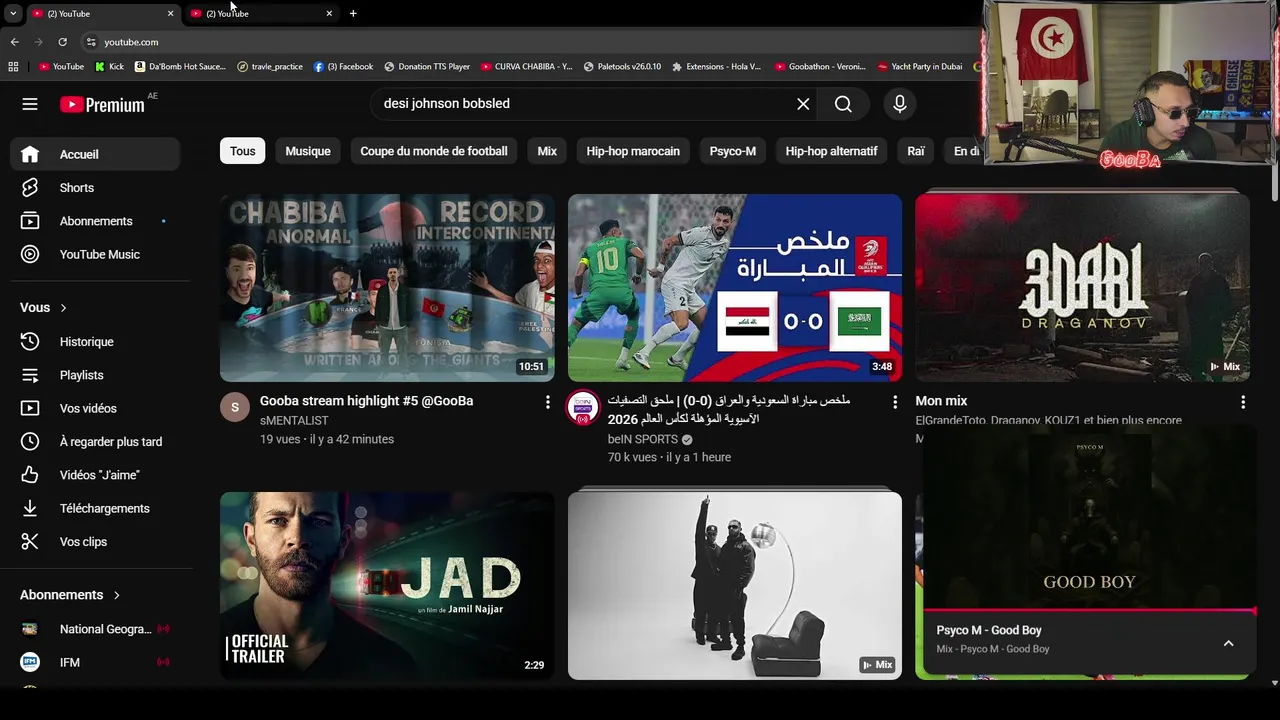The image size is (1280, 720).
Task: Go back with the browser back arrow
Action: (14, 42)
